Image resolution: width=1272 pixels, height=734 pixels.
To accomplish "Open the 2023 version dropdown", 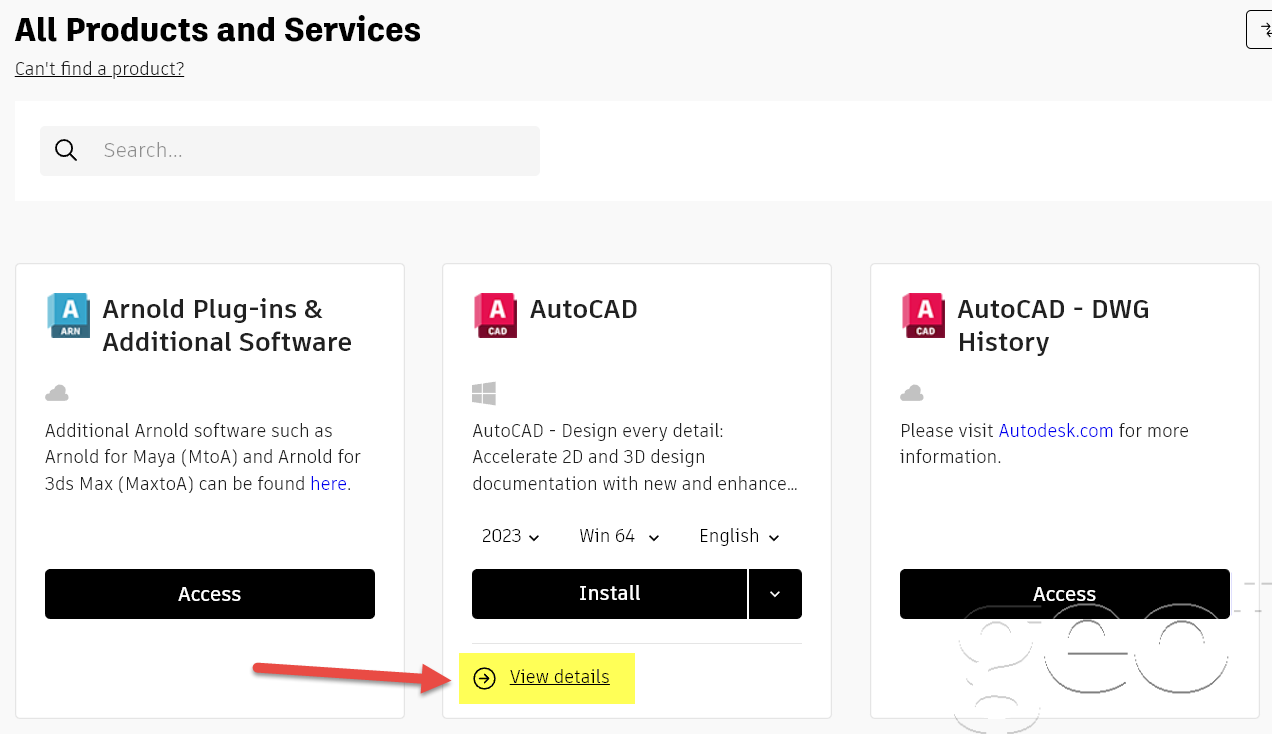I will click(511, 536).
